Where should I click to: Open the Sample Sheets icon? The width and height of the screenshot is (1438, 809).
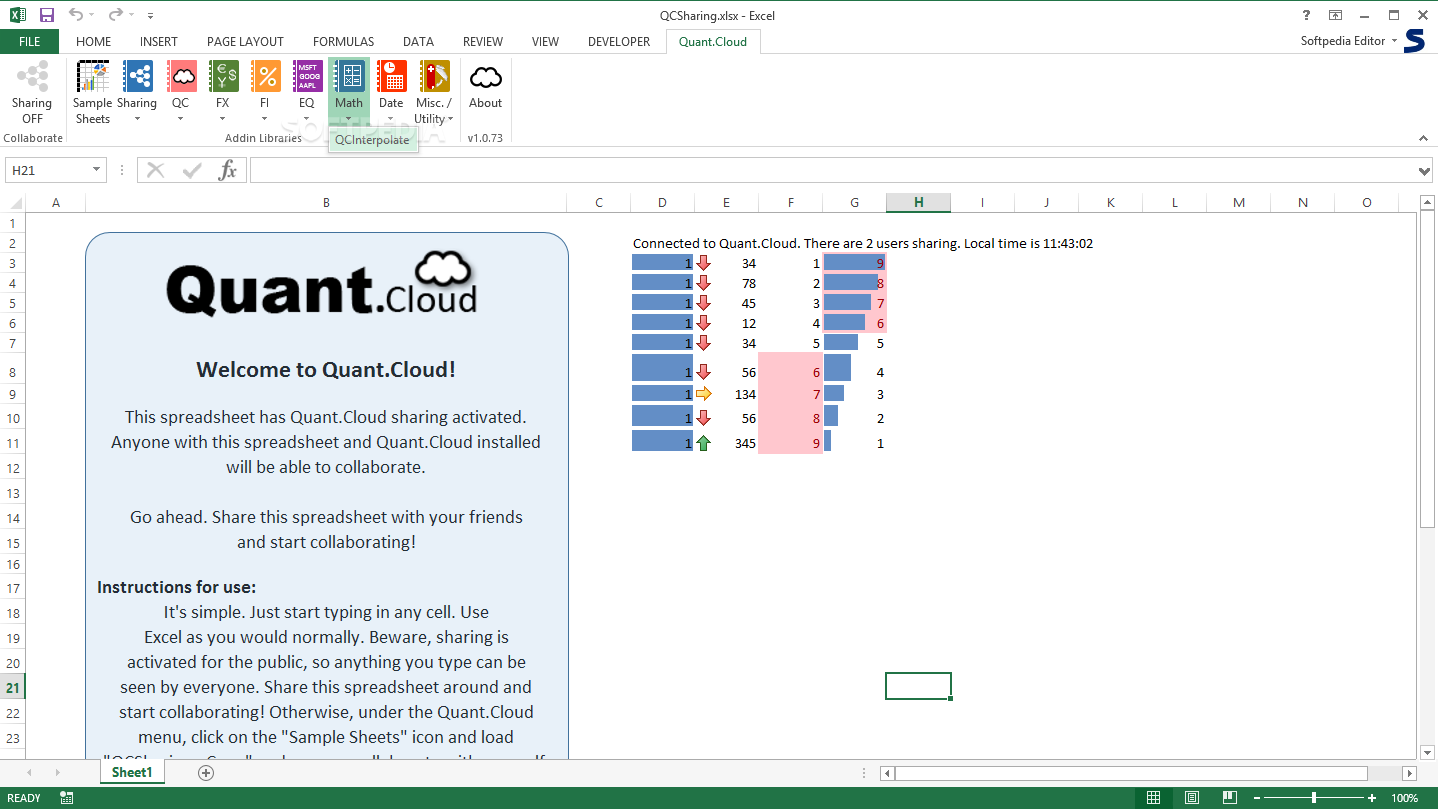93,92
